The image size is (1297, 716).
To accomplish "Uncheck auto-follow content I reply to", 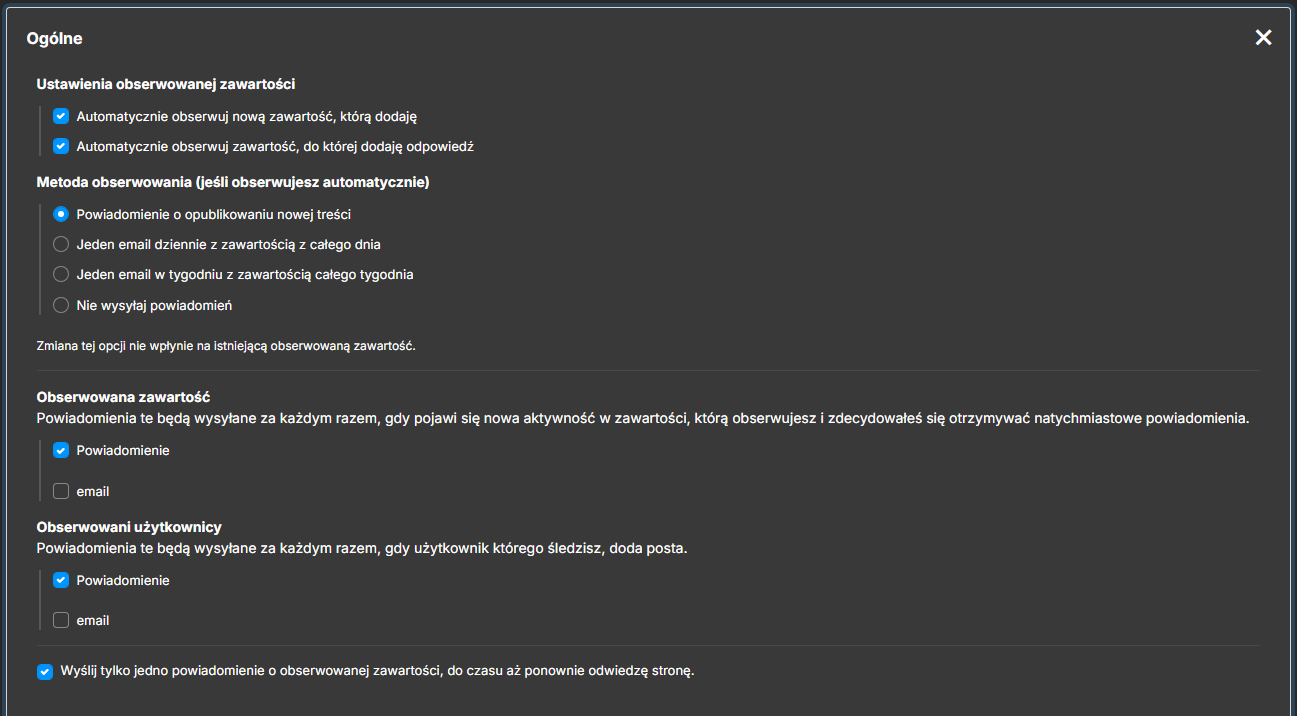I will pos(61,146).
